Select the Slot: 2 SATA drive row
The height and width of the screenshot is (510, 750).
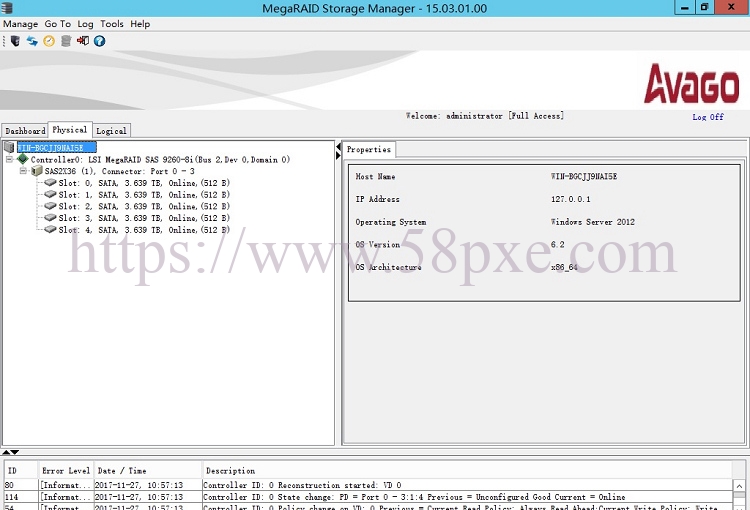click(144, 206)
